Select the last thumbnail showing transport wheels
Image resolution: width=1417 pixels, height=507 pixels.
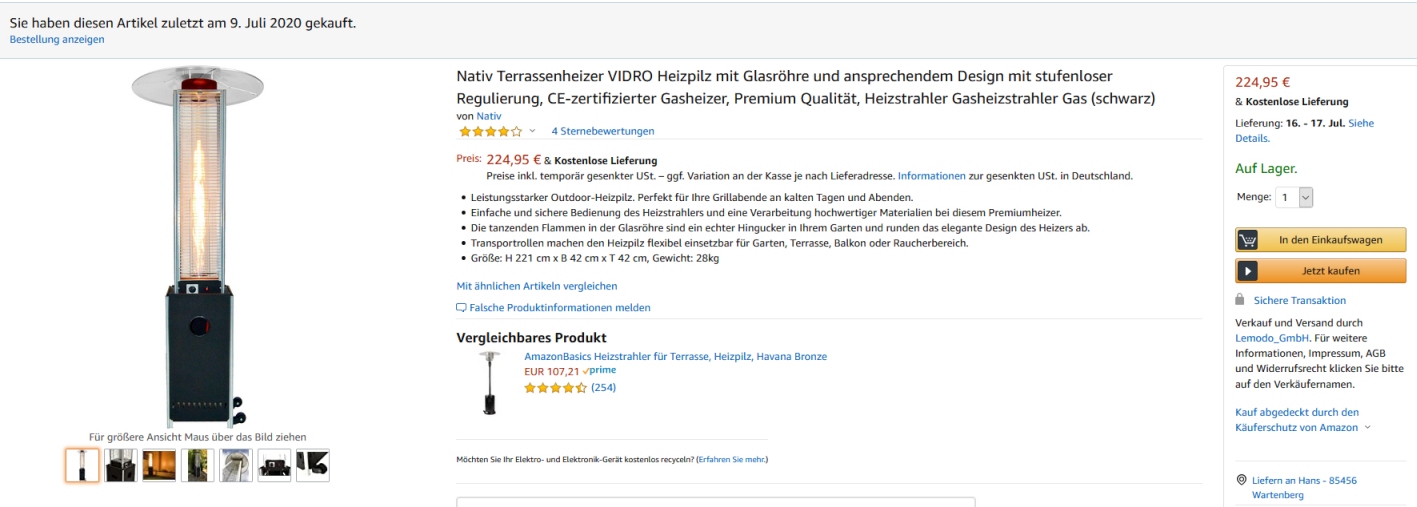313,465
